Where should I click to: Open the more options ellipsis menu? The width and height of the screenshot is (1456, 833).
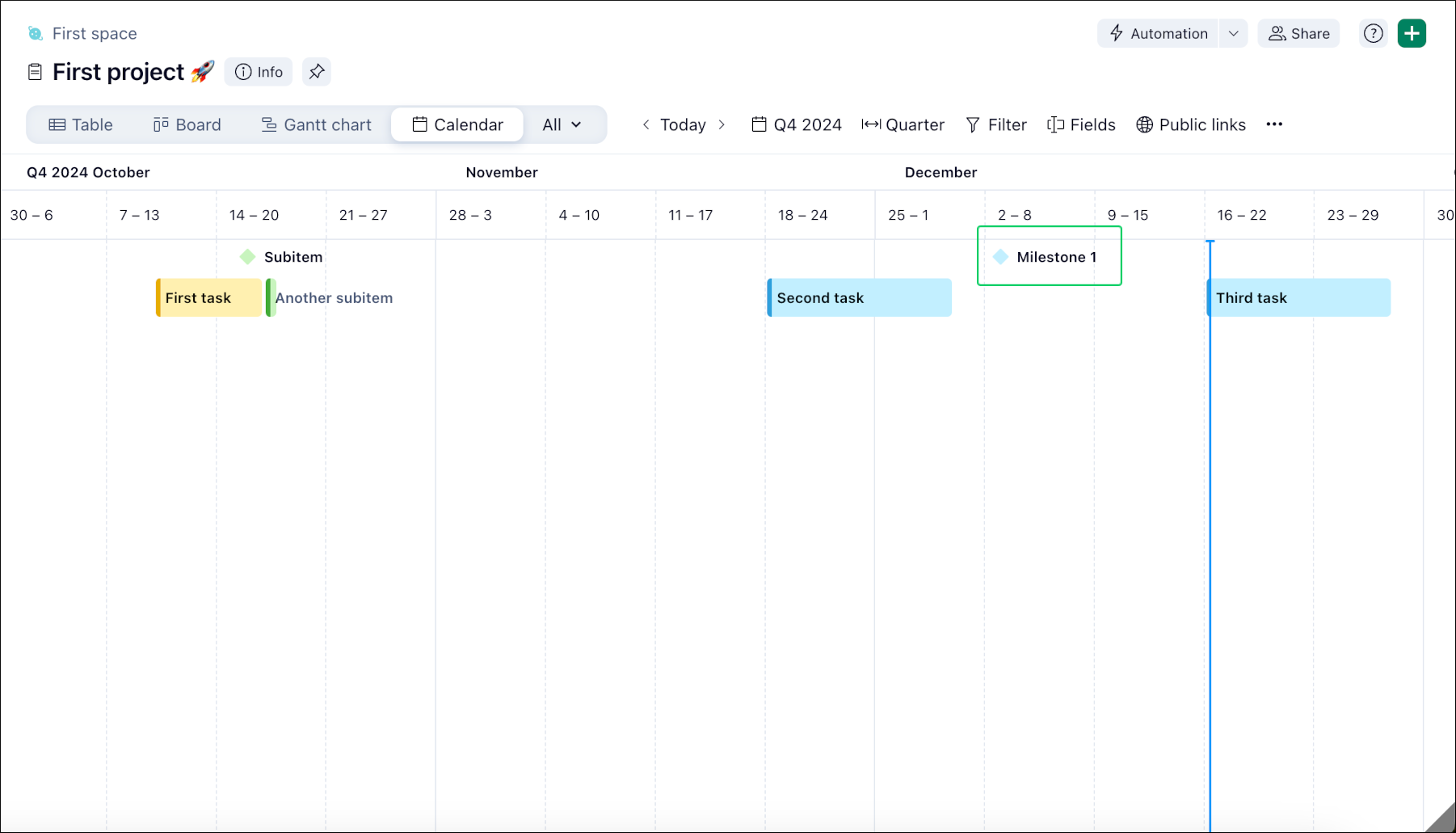tap(1275, 124)
